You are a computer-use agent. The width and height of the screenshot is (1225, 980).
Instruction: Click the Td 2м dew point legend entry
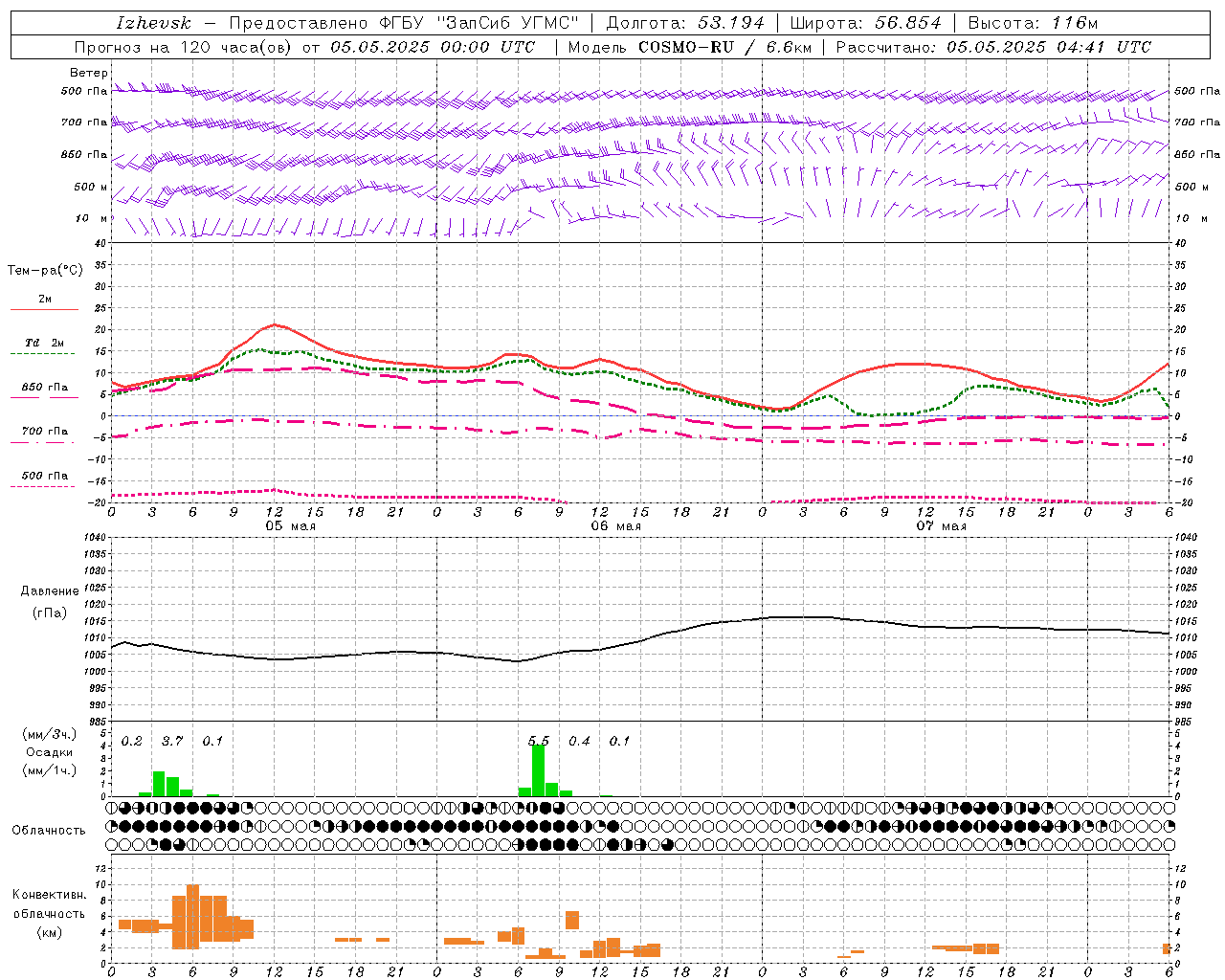(44, 343)
